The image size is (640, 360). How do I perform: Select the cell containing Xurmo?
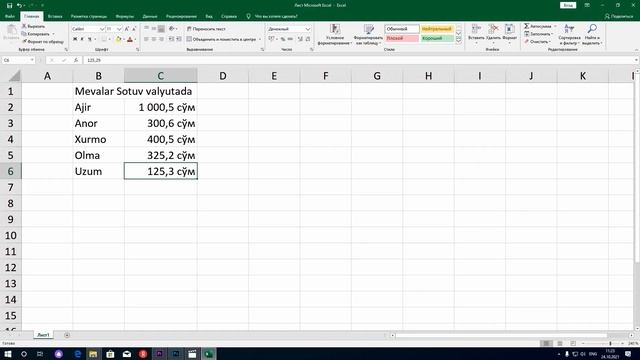click(x=98, y=140)
